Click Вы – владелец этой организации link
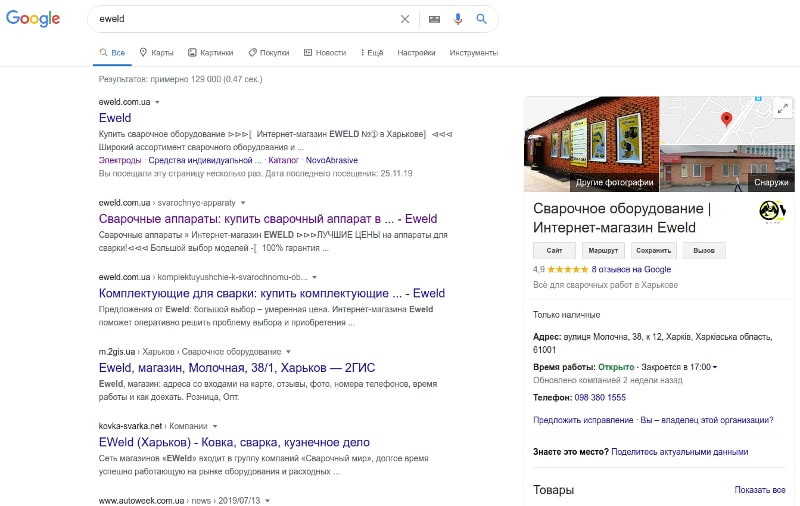 tap(707, 420)
